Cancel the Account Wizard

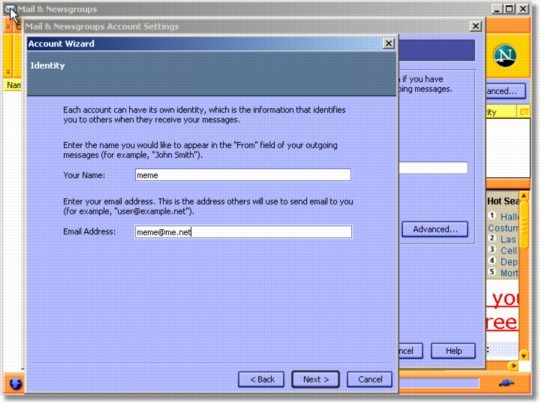point(370,380)
